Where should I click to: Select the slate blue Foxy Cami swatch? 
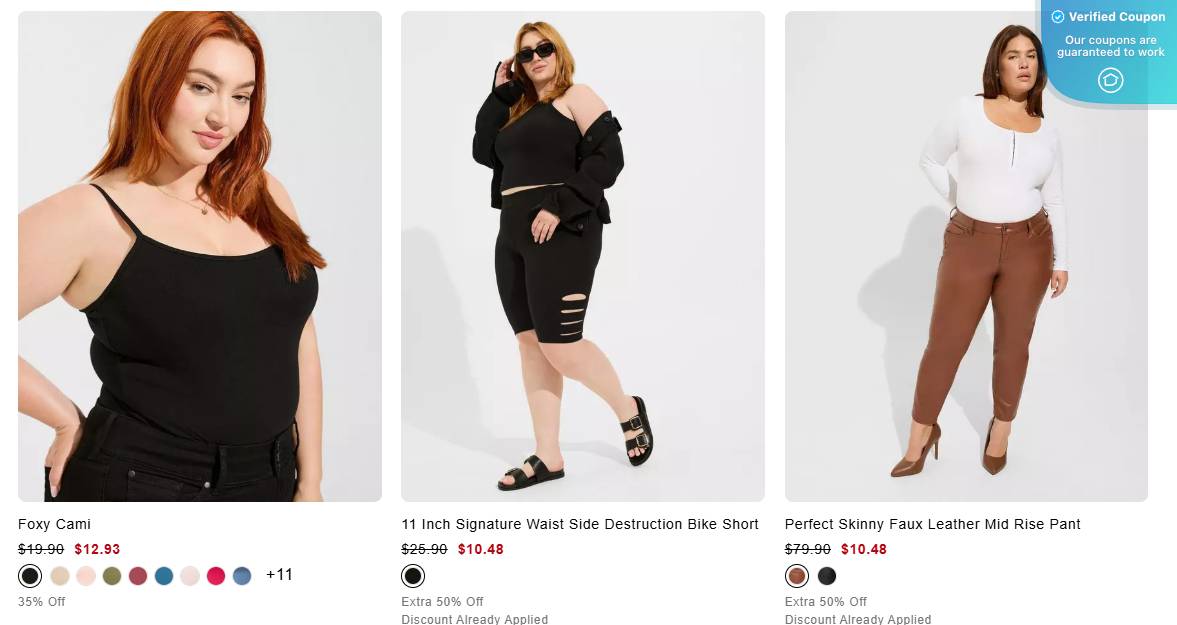click(x=241, y=576)
